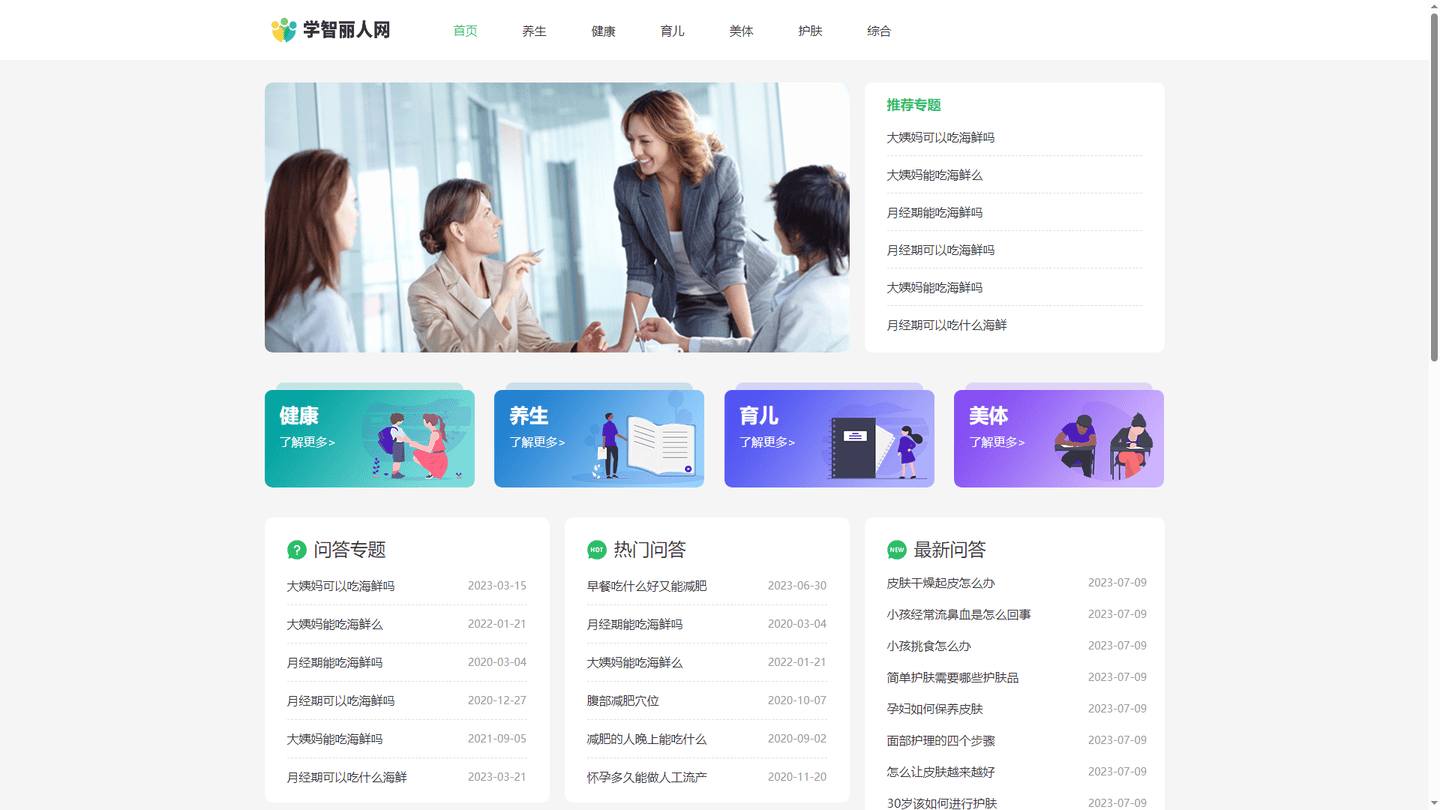
Task: Open 月经期可以吃海鲜吗 in 推荐专题
Action: (940, 250)
